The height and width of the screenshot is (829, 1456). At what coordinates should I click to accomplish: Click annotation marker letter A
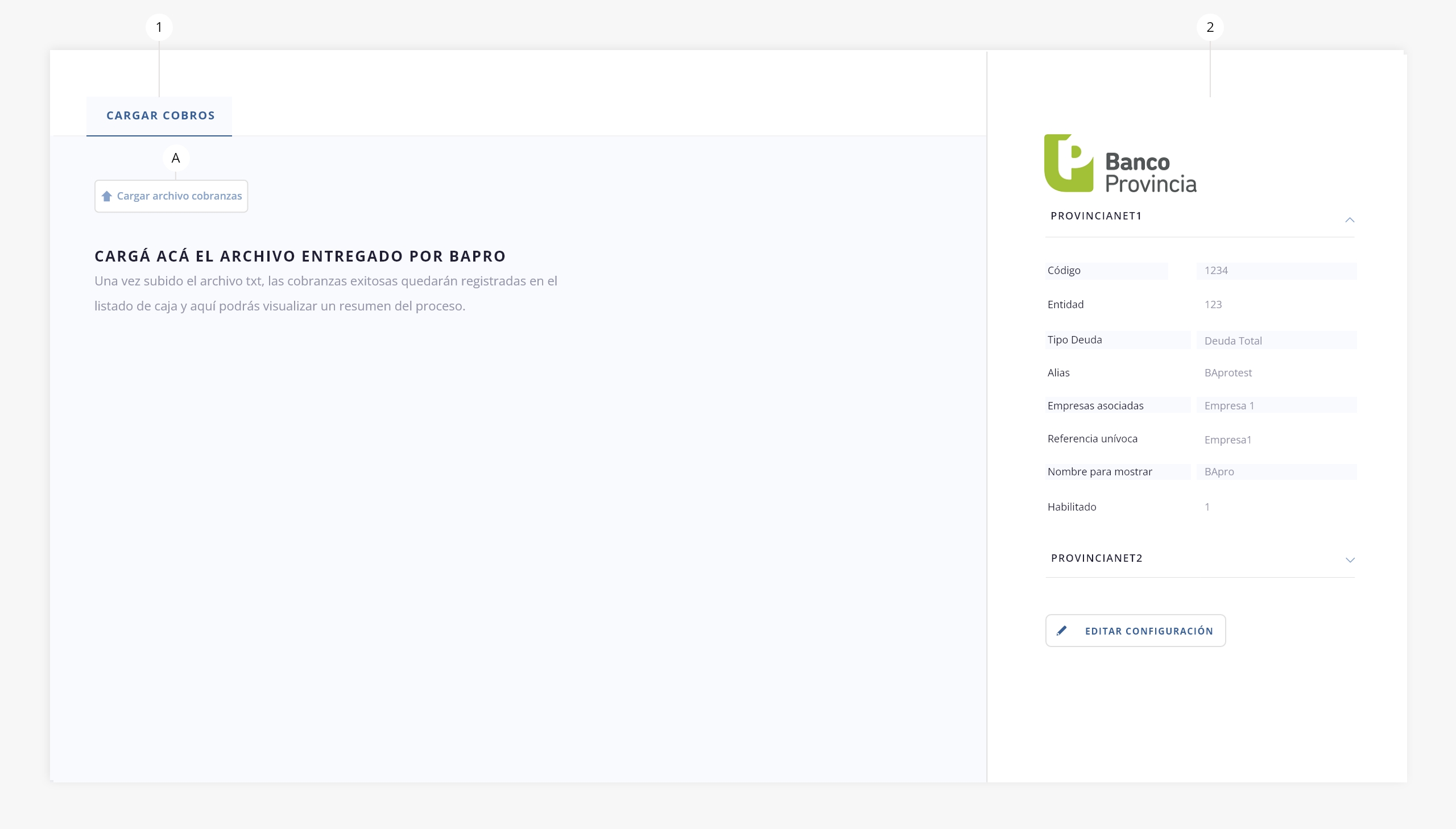coord(175,158)
